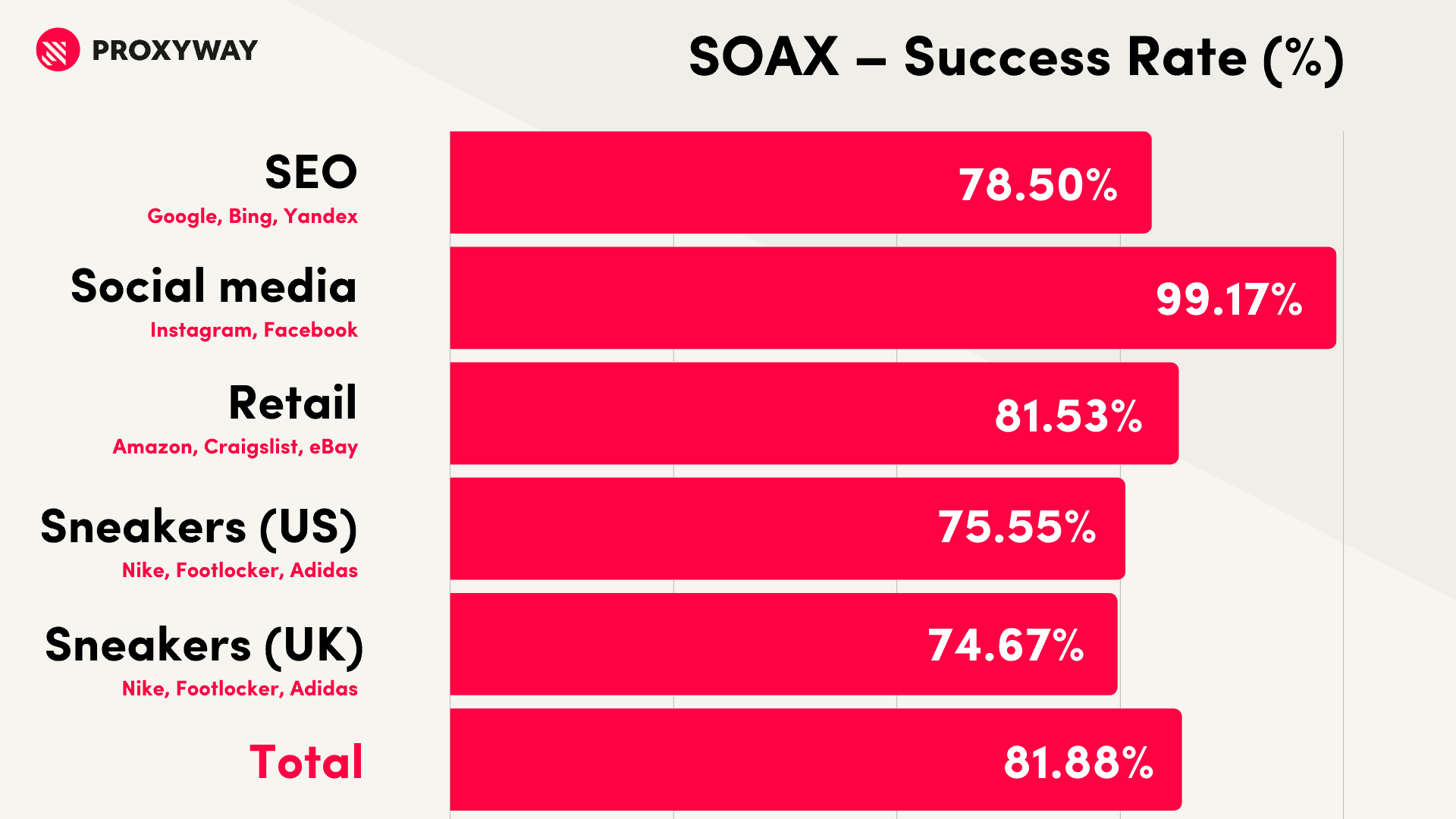
Task: Click the Google, Bing, Yandex subtitle
Action: coord(253,217)
